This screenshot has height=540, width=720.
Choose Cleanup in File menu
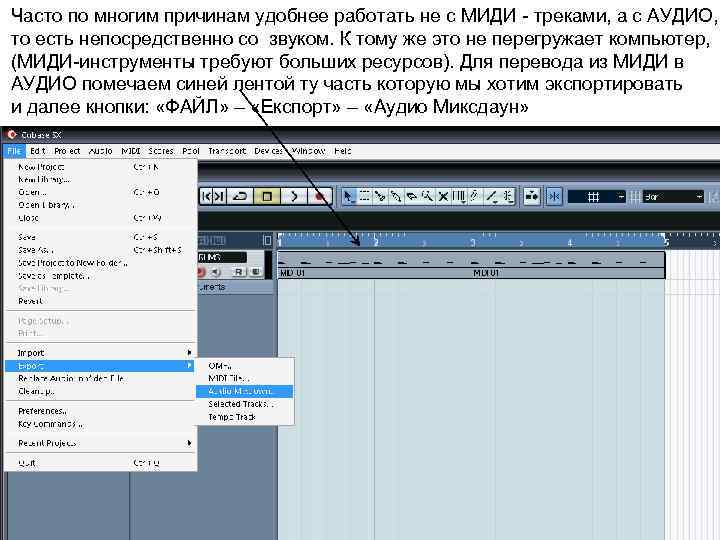101,391
